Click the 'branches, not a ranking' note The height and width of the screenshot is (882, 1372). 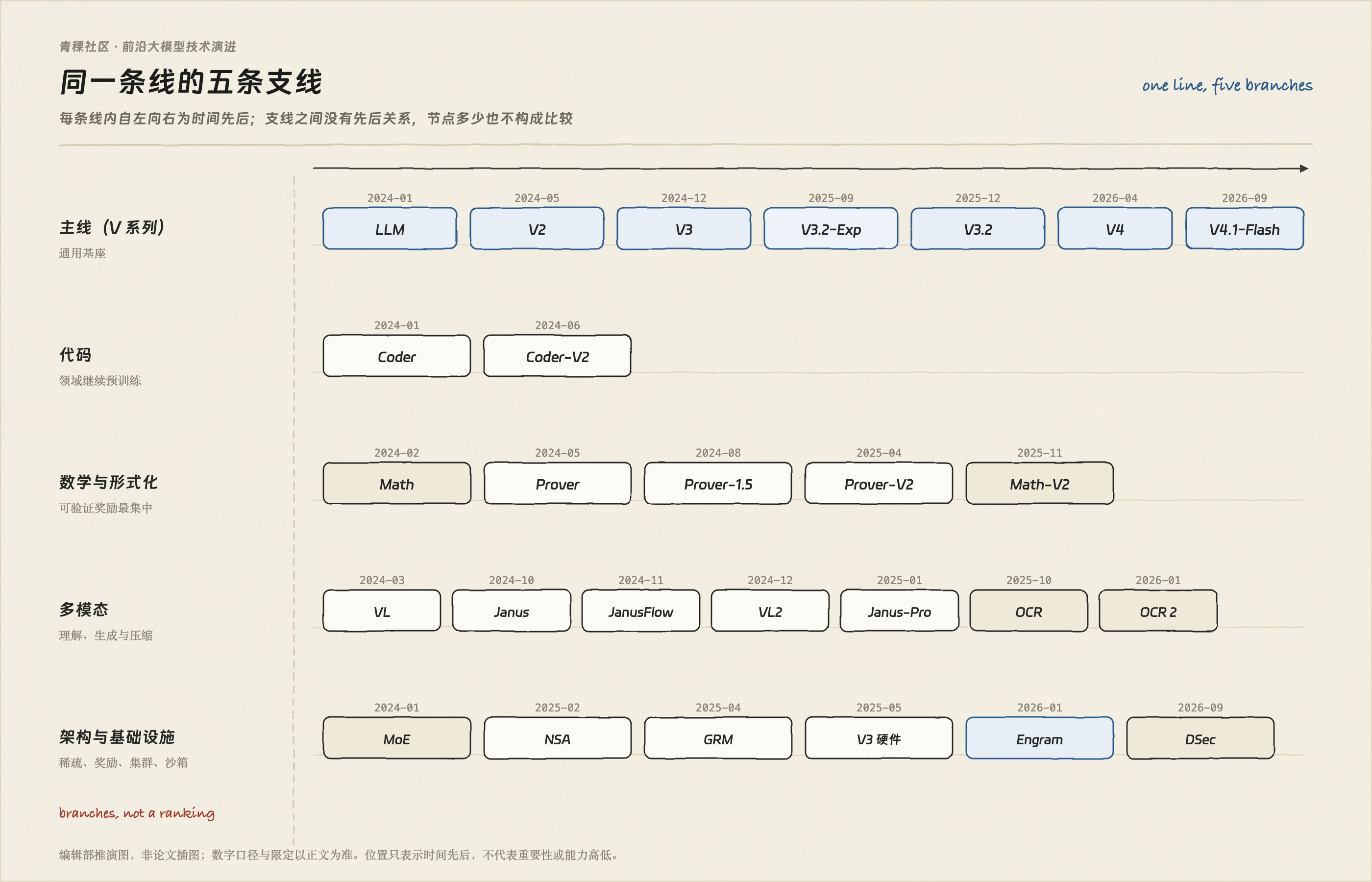click(137, 813)
